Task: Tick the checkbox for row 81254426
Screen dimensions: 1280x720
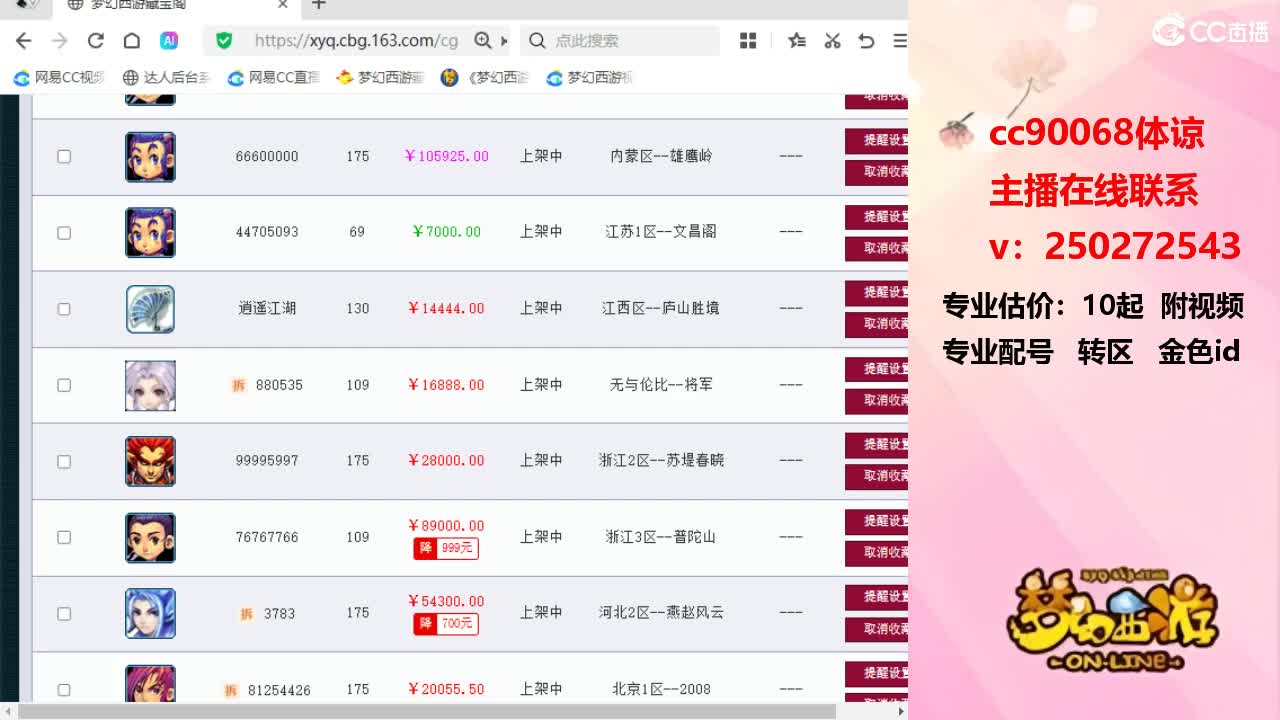Action: pyautogui.click(x=64, y=690)
